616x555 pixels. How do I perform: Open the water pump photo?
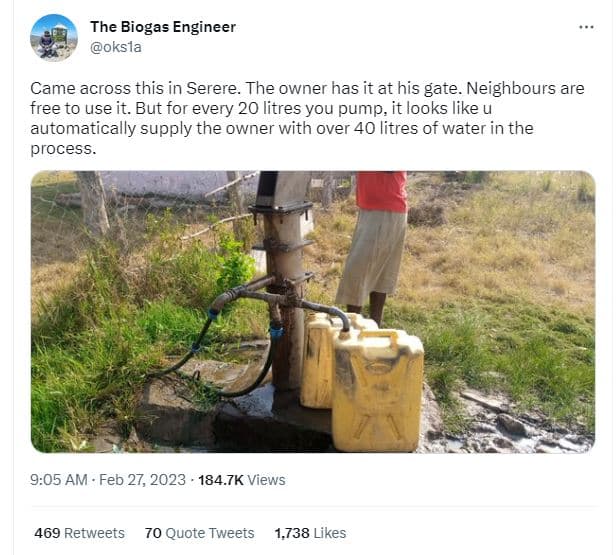click(x=313, y=311)
